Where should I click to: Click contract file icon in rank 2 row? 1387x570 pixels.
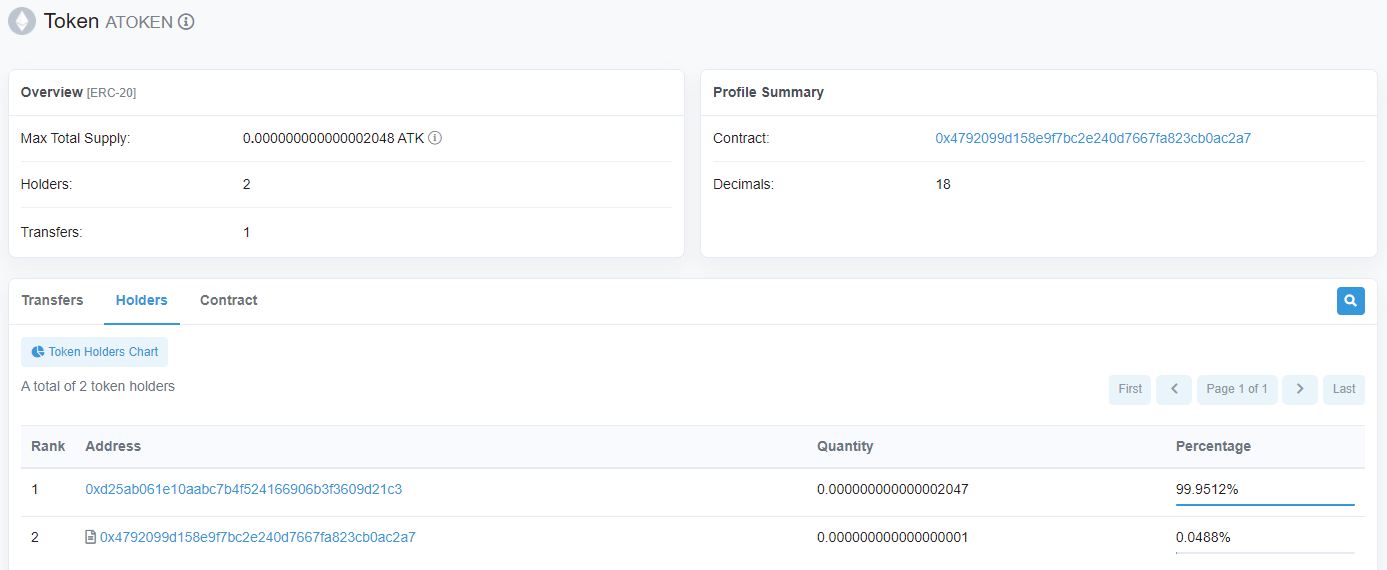(x=91, y=537)
